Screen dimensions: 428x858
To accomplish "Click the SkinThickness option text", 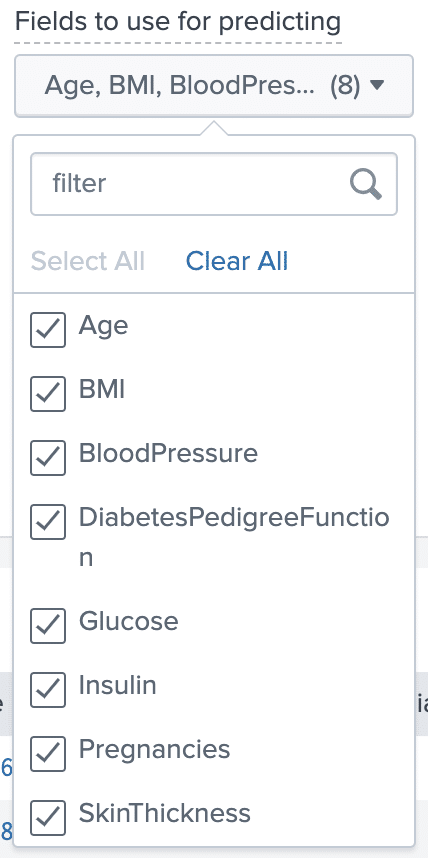I will point(165,813).
